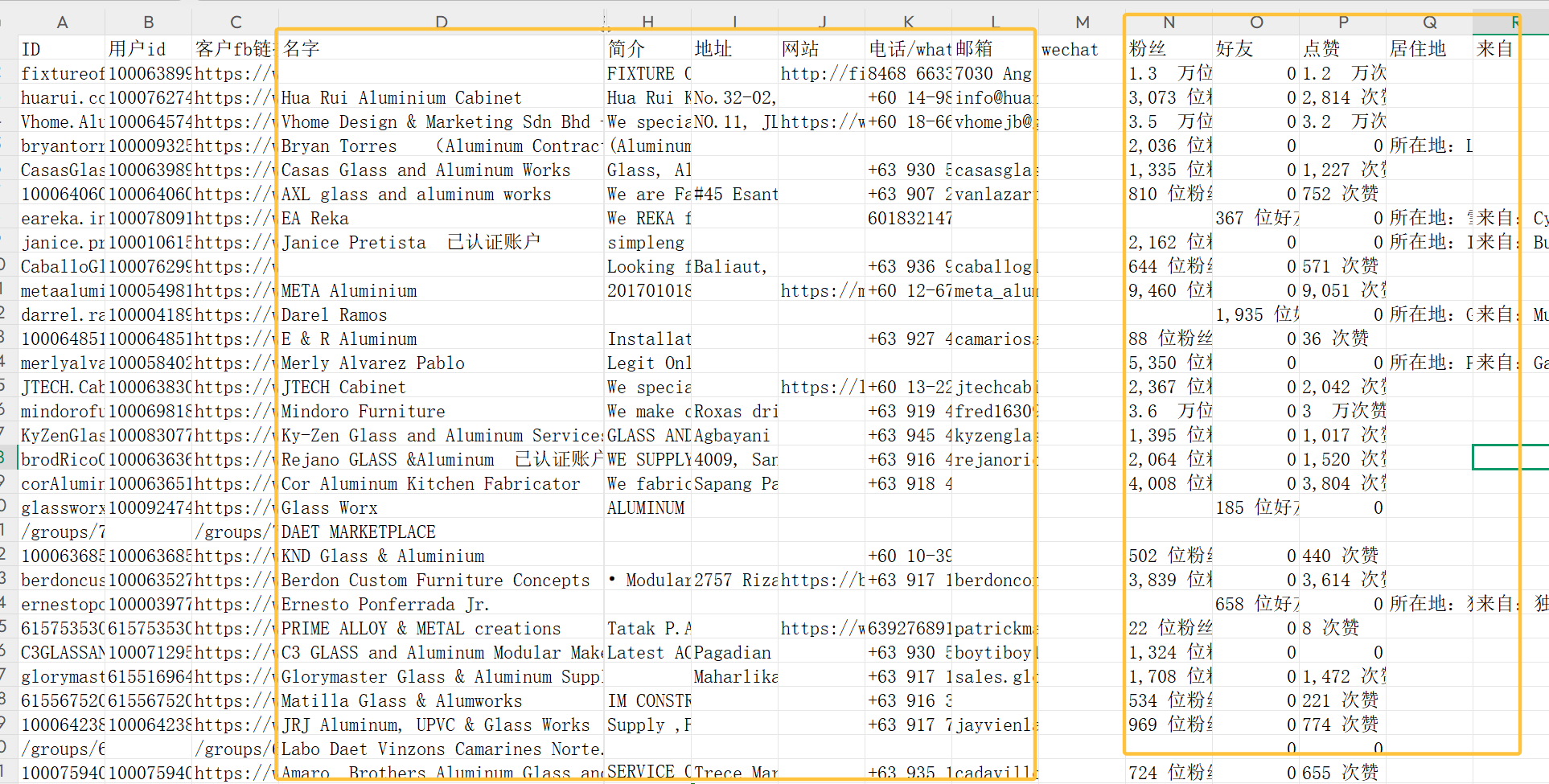Click the 'wechat' header cell

coord(1083,48)
